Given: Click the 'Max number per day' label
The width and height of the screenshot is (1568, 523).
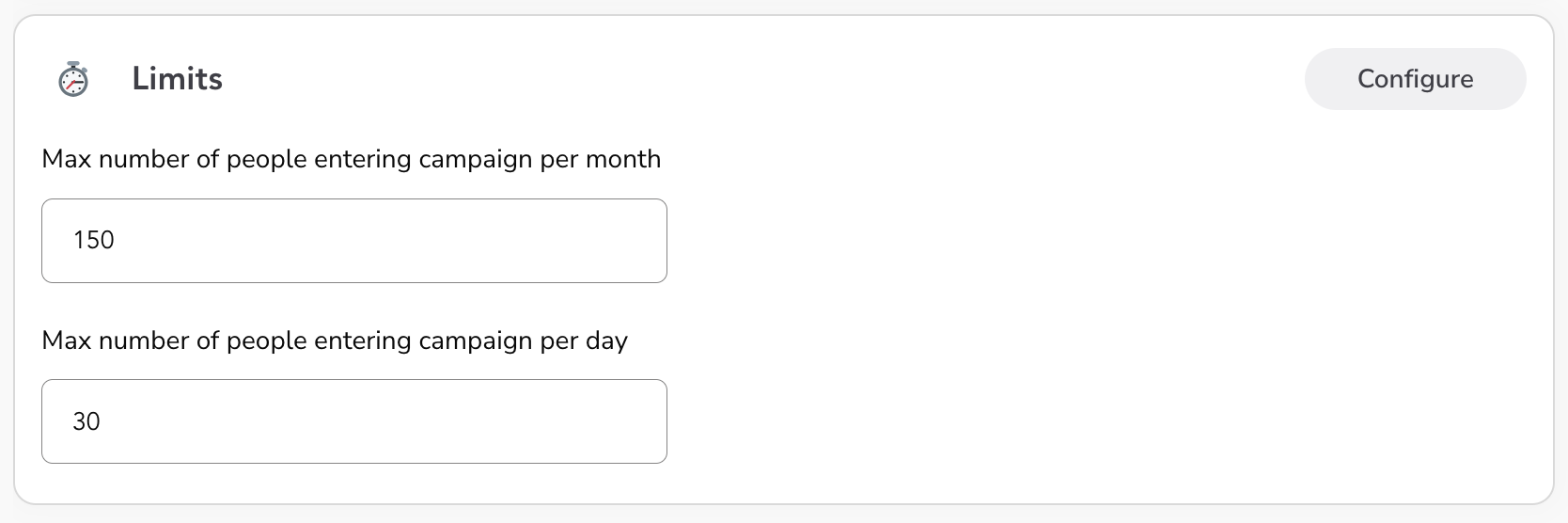Looking at the screenshot, I should coord(335,341).
